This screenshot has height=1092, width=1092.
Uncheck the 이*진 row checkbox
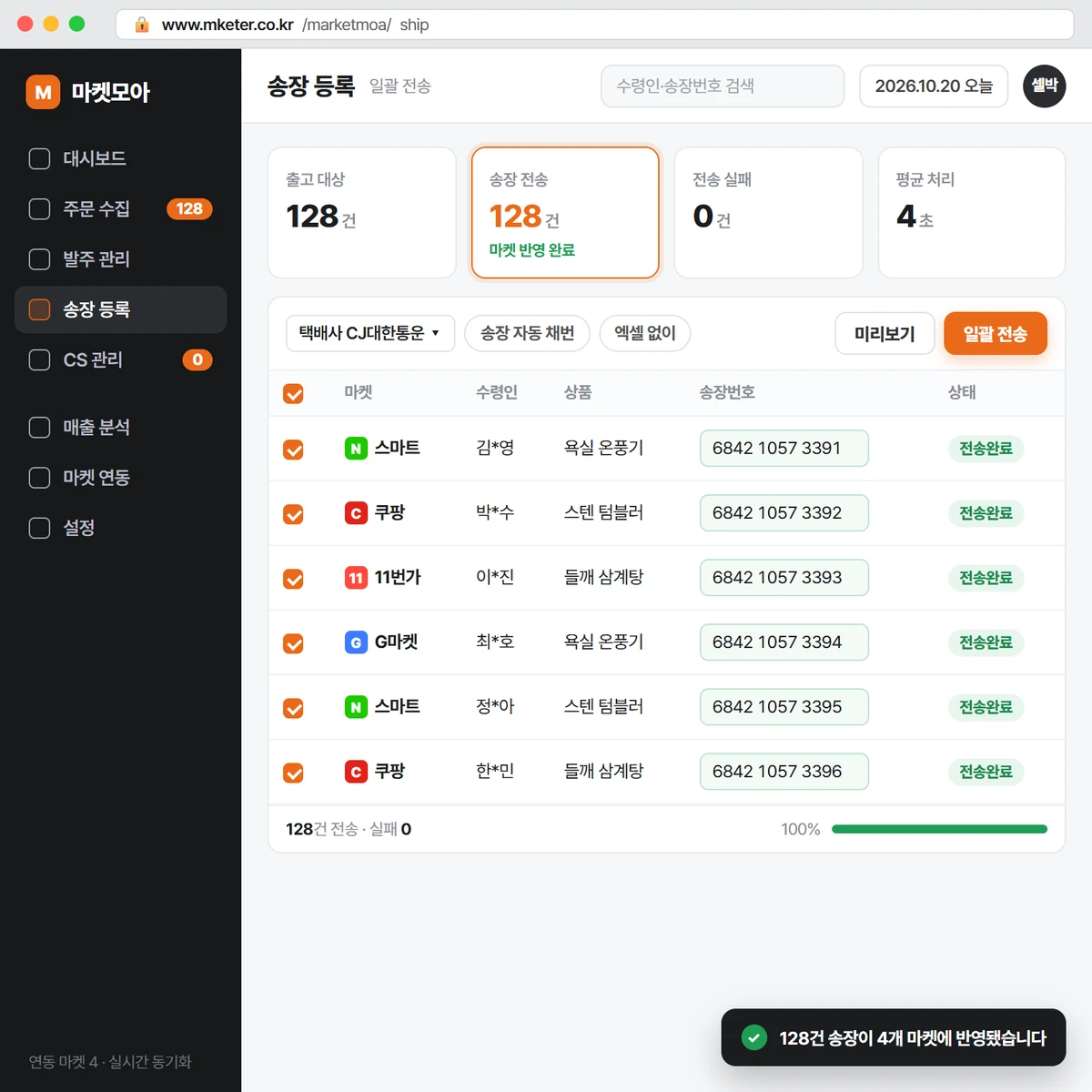tap(293, 579)
